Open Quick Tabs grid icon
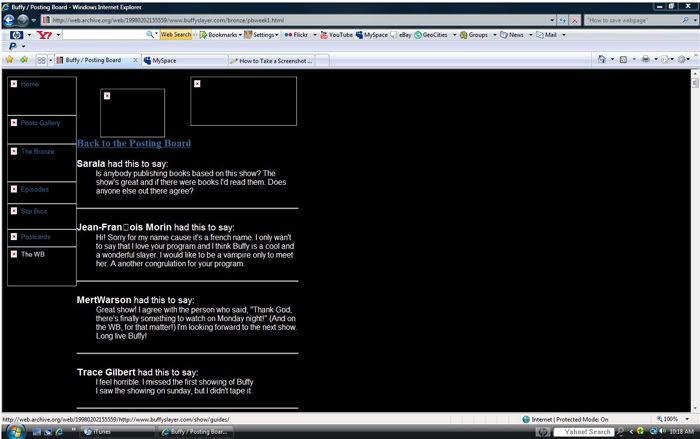 (x=41, y=60)
